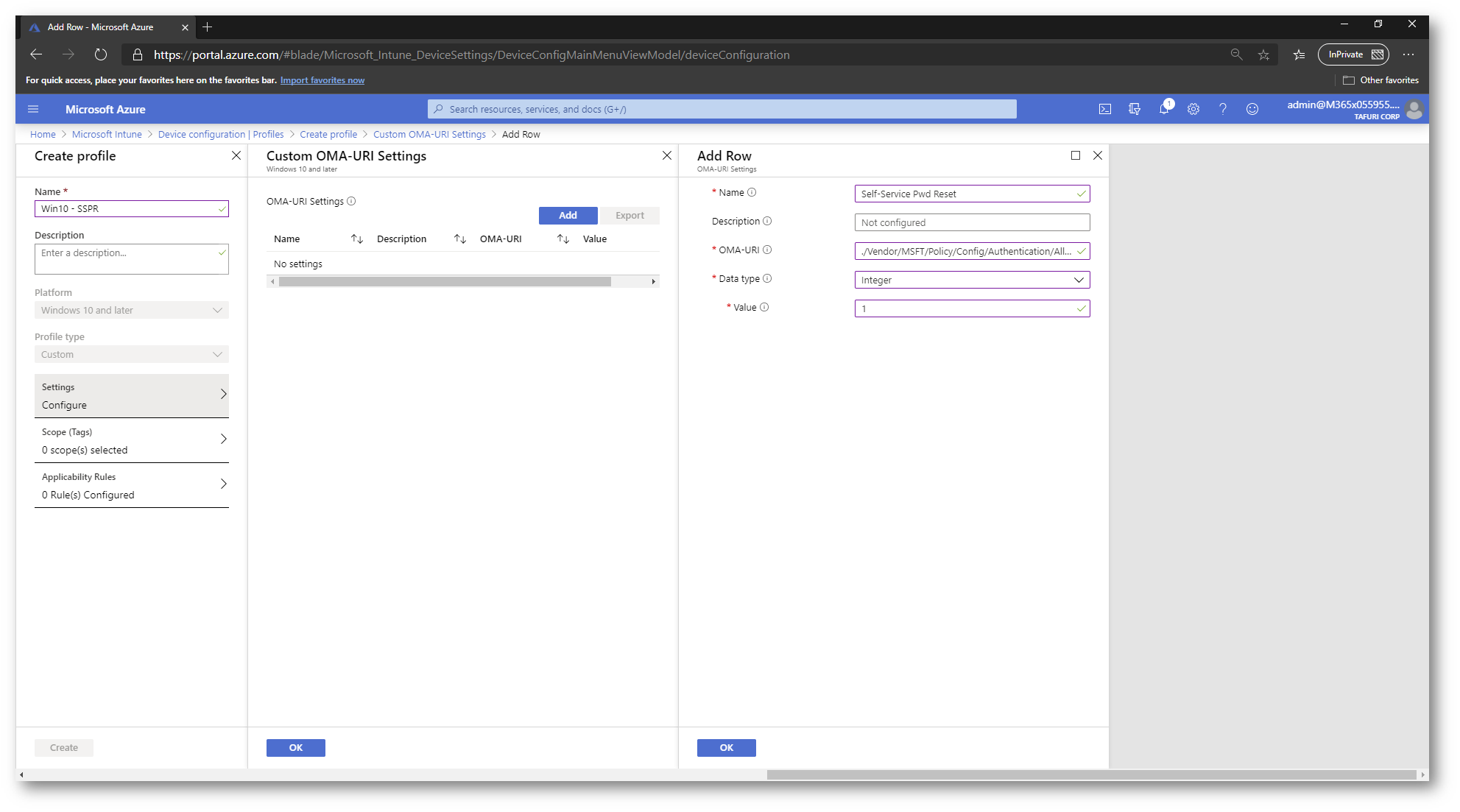Click the browser address bar URL

(x=471, y=54)
